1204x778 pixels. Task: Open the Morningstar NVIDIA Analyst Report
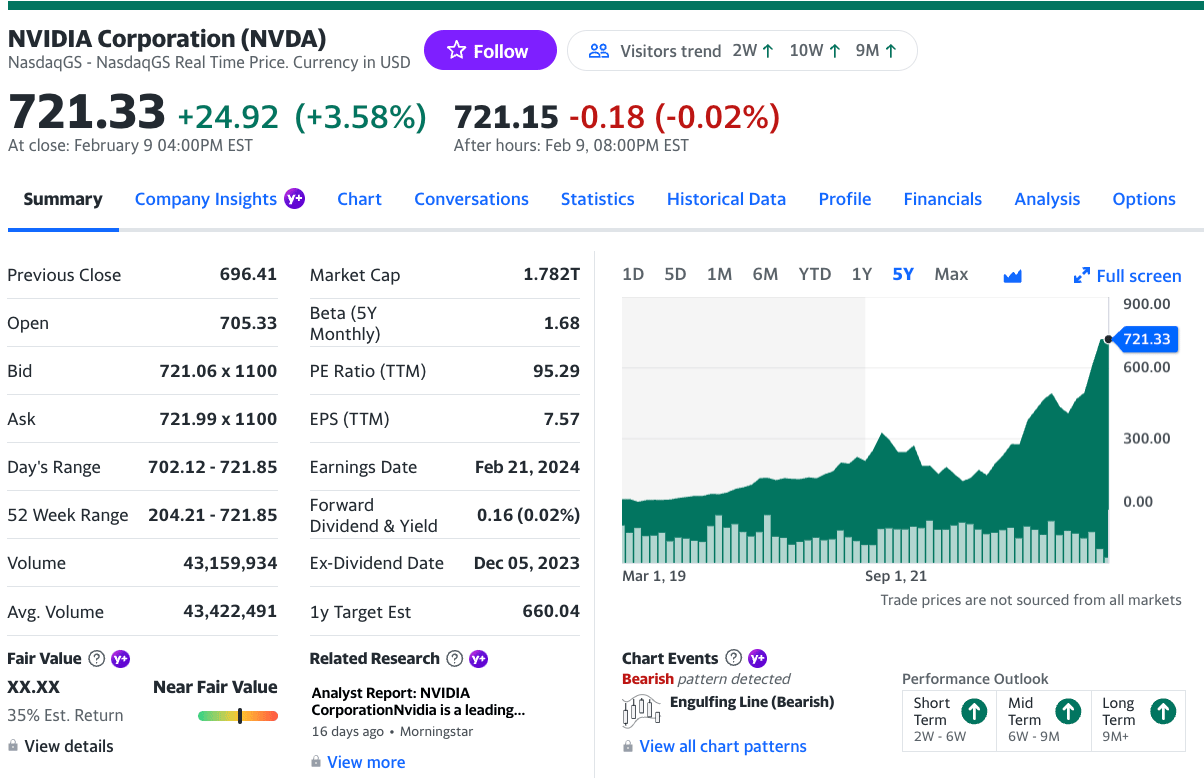pos(418,701)
